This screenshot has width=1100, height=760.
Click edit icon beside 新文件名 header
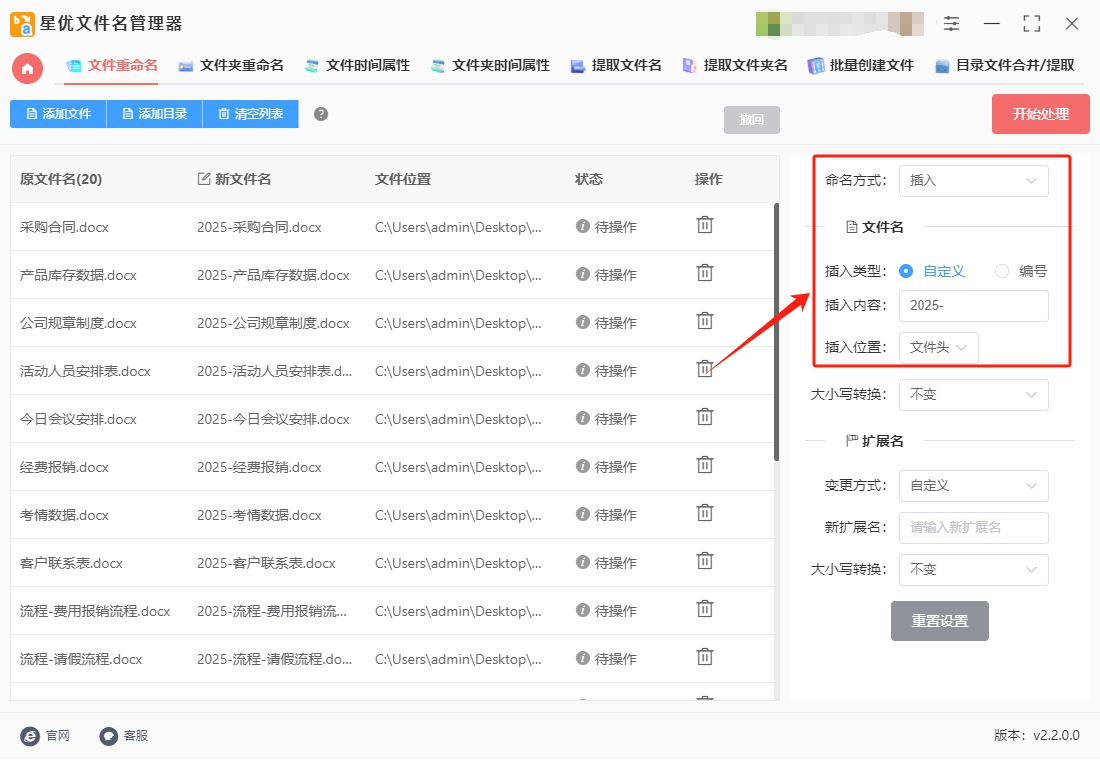click(x=203, y=179)
